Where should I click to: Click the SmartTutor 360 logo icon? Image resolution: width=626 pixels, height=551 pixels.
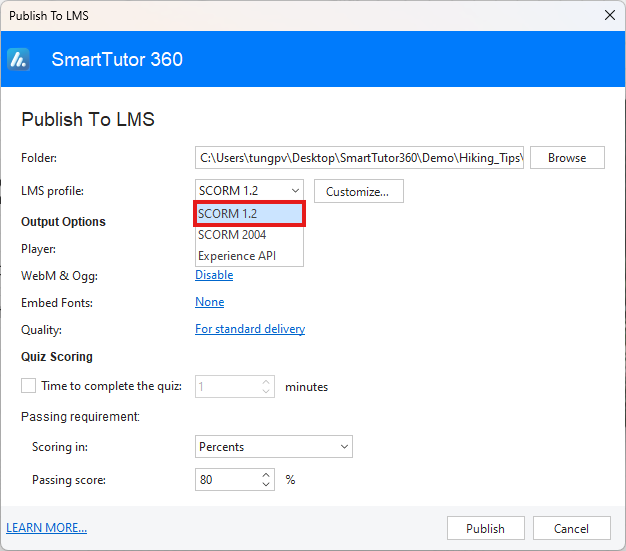pyautogui.click(x=18, y=59)
